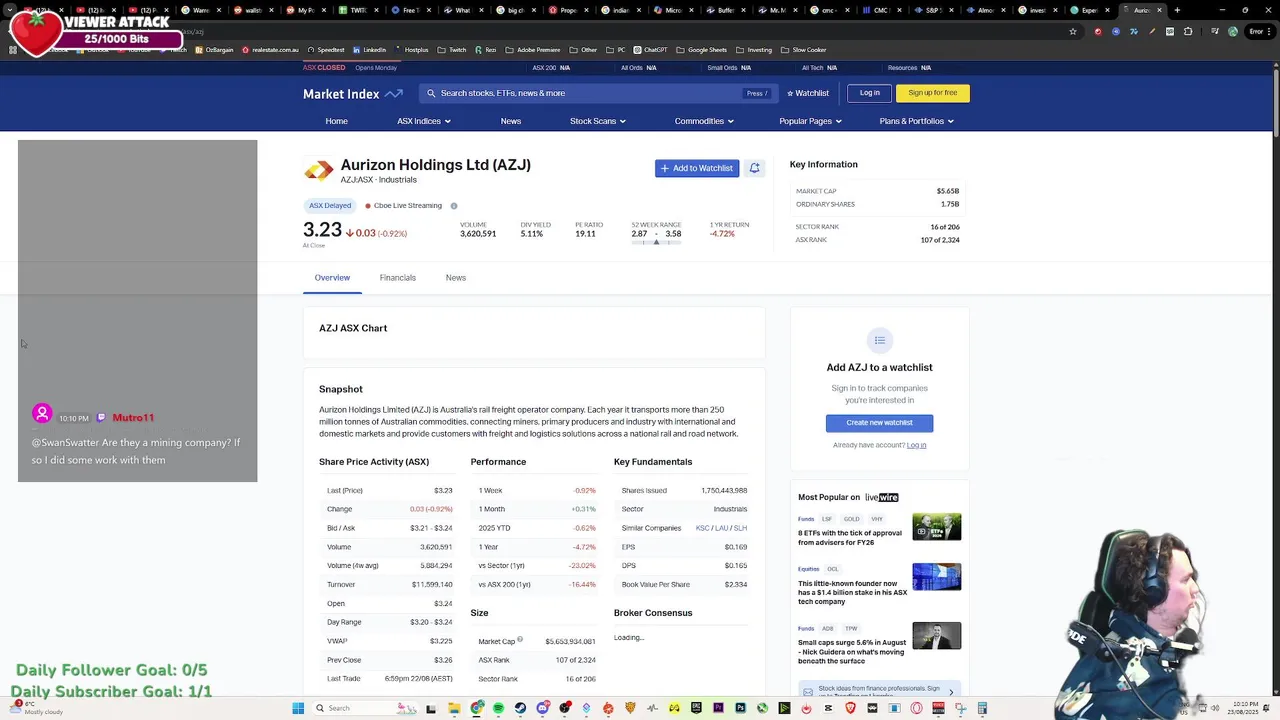Screen dimensions: 1280x720
Task: Expand the Commodities menu
Action: 704,121
